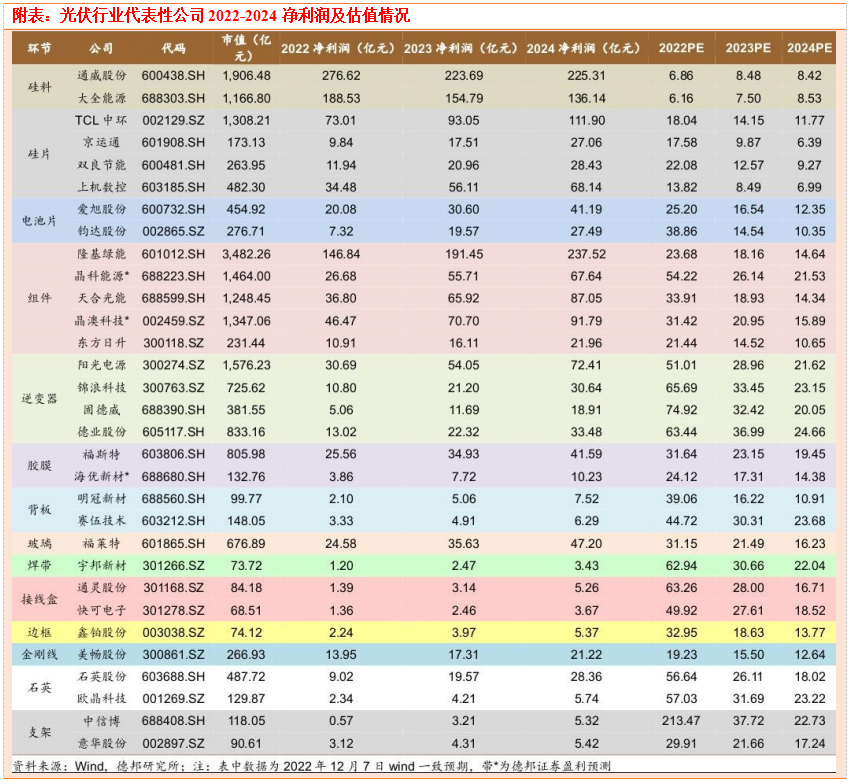The height and width of the screenshot is (784, 851).
Task: Click stock code 002865.SZ
Action: click(174, 232)
